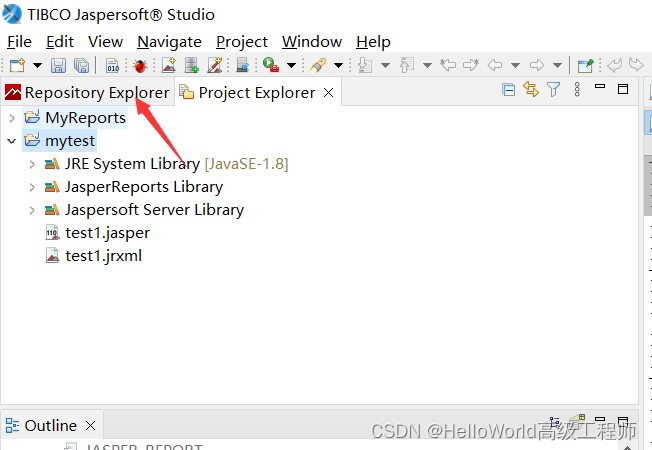
Task: Expand JRE System Library node
Action: click(32, 164)
